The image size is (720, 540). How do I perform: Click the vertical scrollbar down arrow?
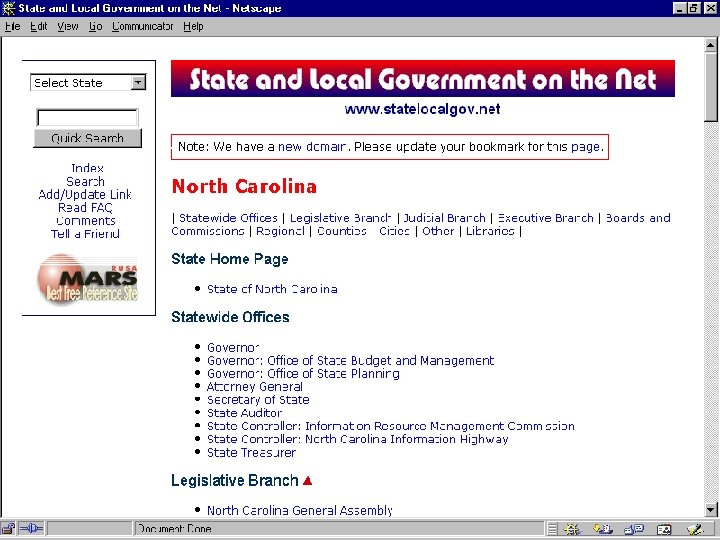click(711, 509)
